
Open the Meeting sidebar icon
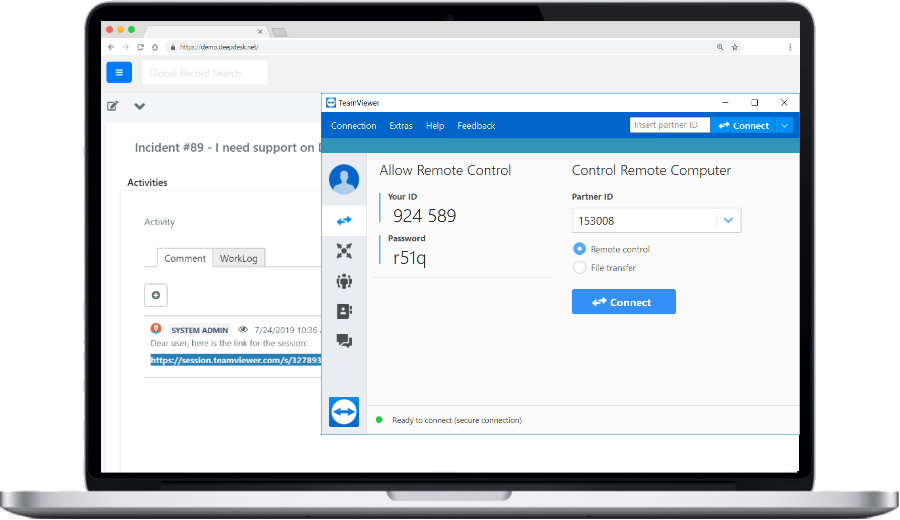tap(344, 281)
